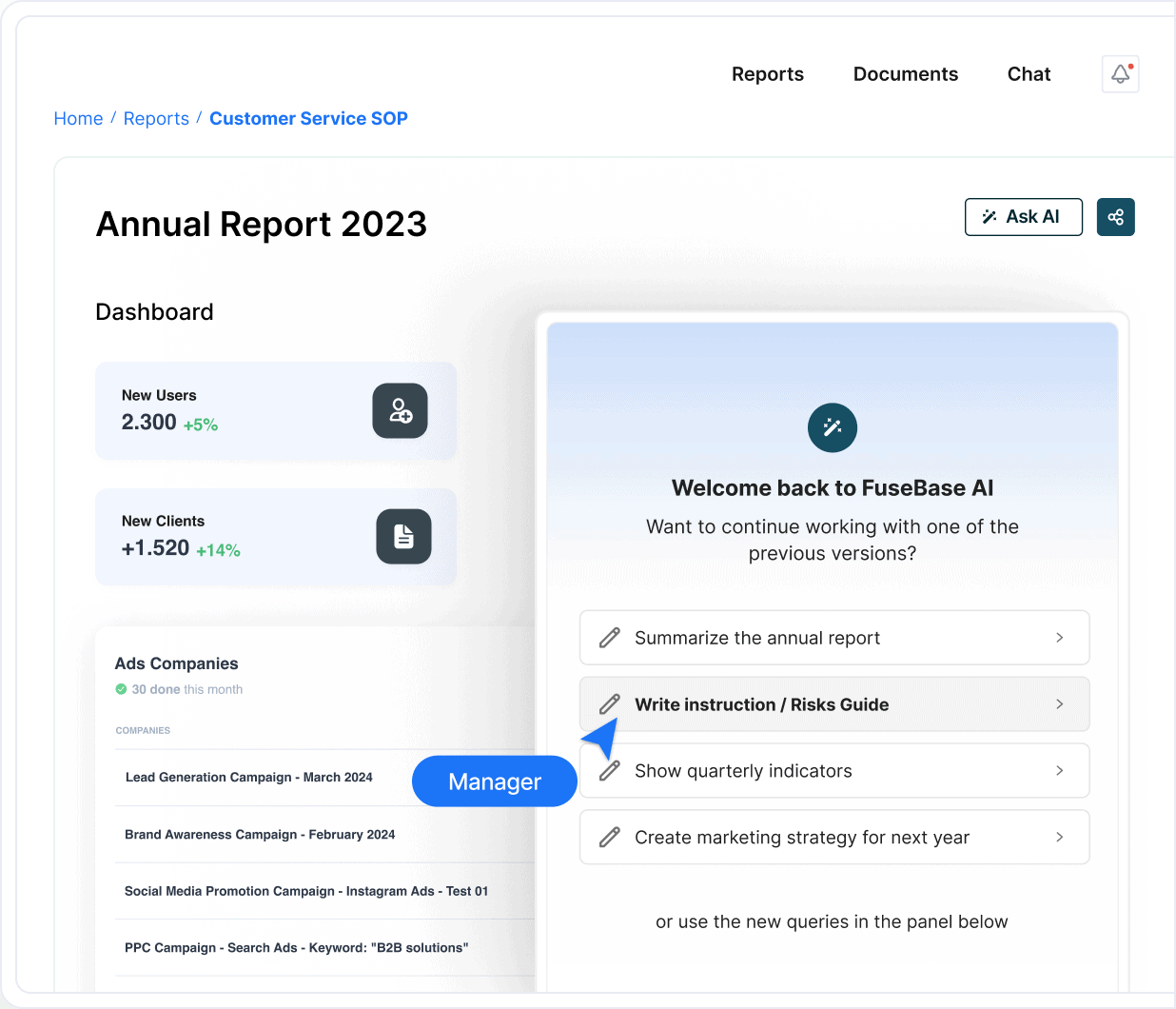1176x1009 pixels.
Task: Click the Ask AI button
Action: (x=1024, y=217)
